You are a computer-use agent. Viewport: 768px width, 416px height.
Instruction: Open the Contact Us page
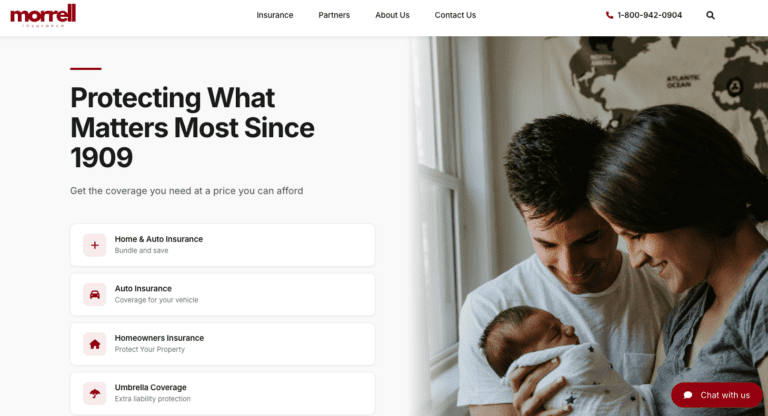pyautogui.click(x=455, y=15)
